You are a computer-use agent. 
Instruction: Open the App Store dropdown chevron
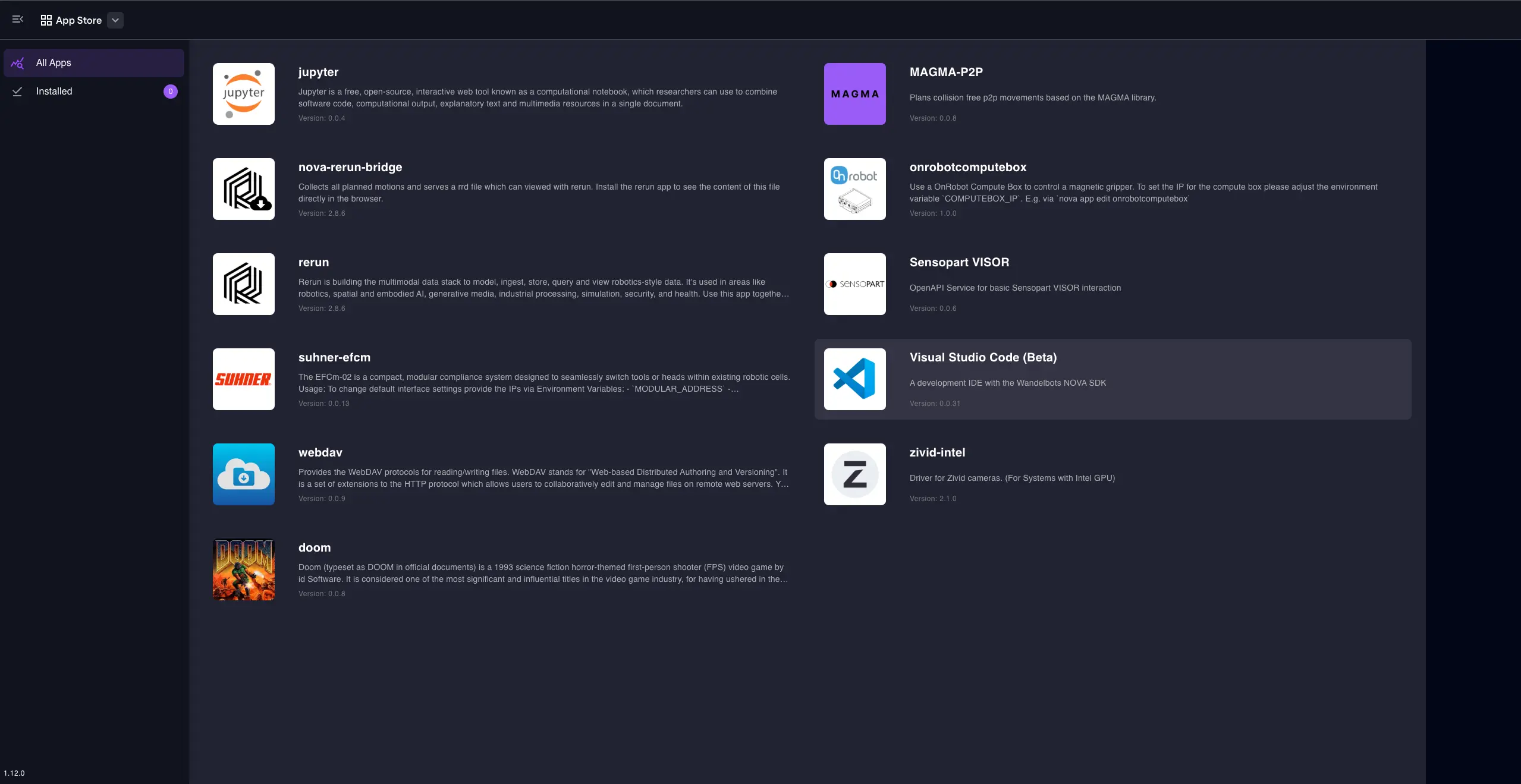click(115, 20)
